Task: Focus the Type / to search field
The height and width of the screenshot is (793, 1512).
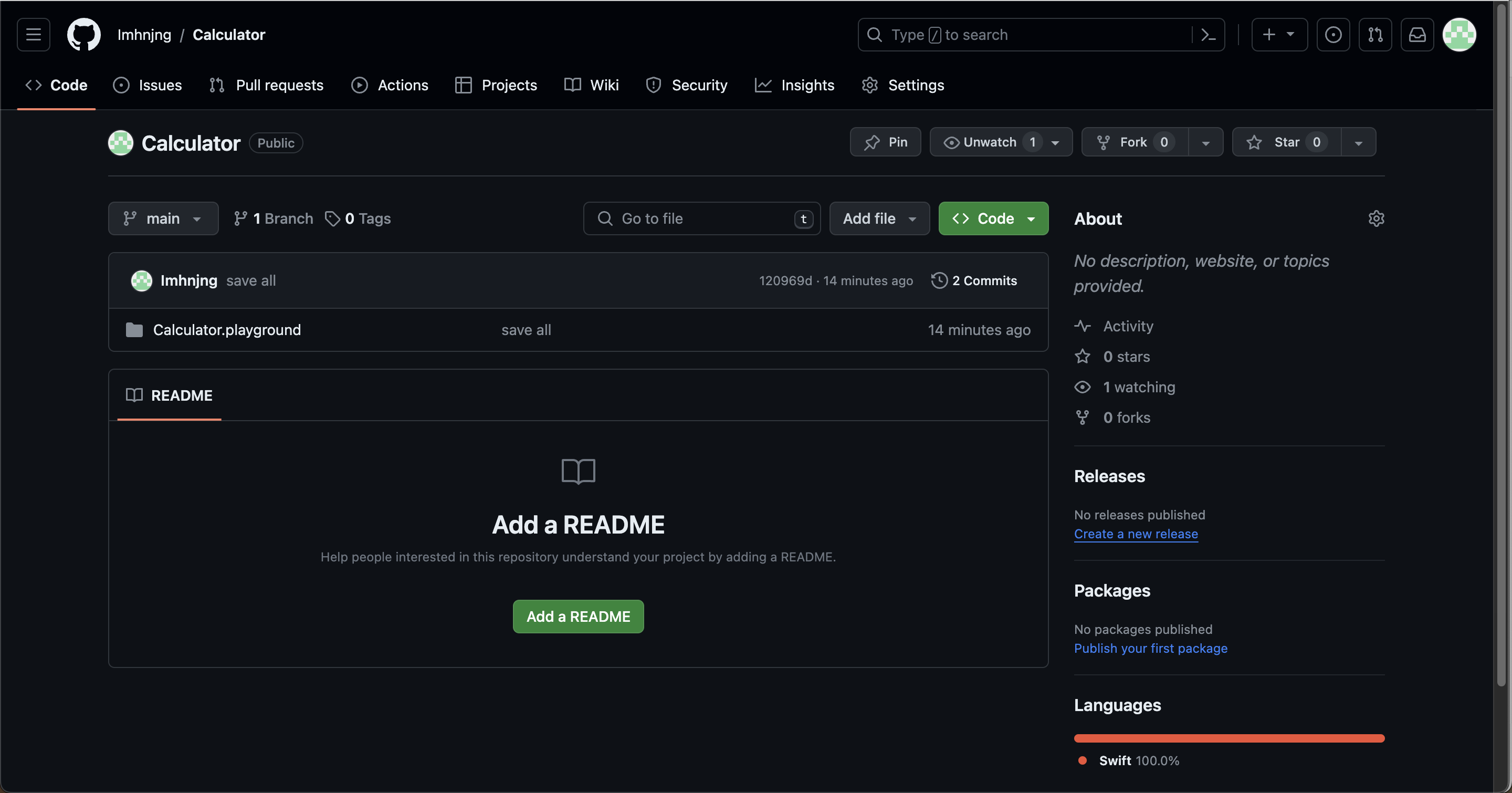Action: click(1041, 35)
